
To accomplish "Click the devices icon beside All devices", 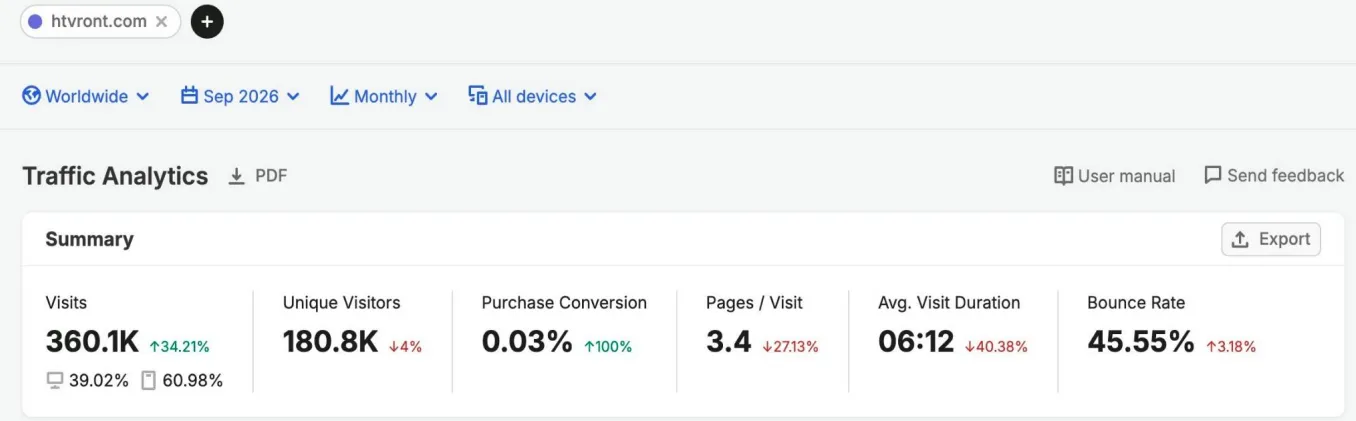I will point(478,96).
